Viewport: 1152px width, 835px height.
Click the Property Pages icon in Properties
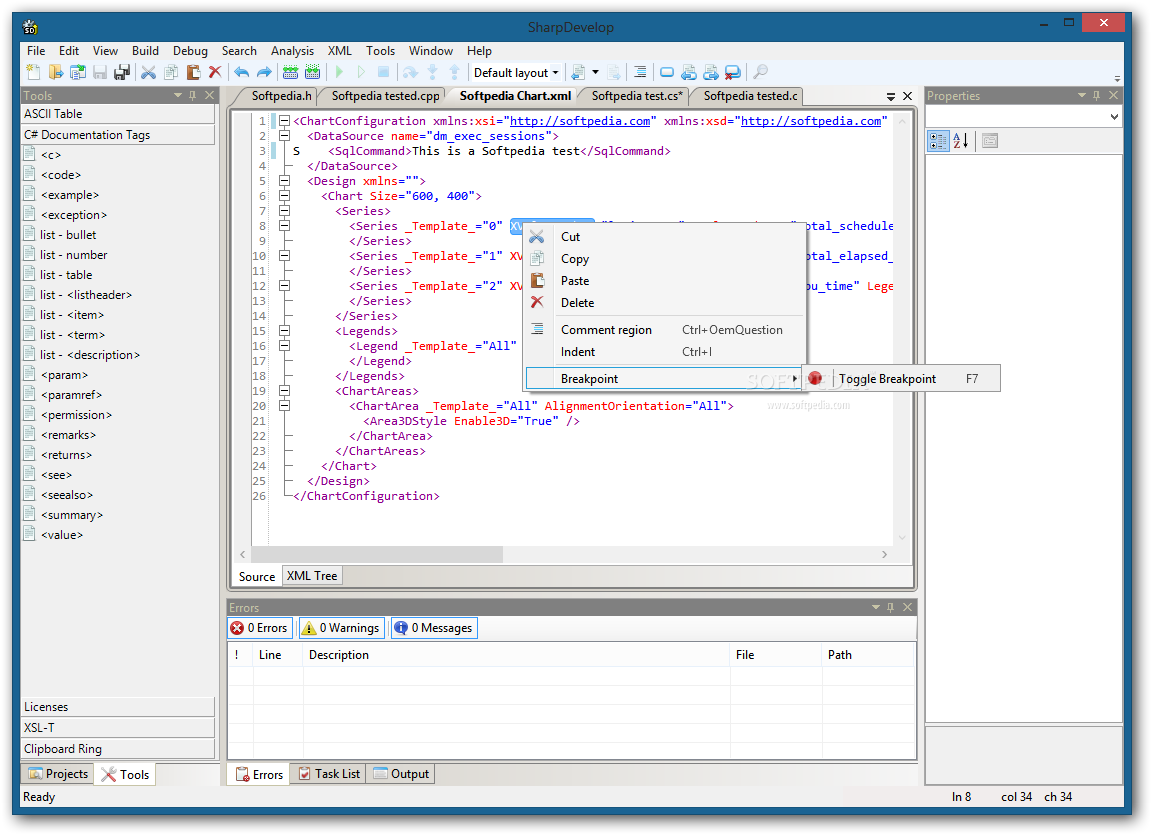[x=990, y=141]
